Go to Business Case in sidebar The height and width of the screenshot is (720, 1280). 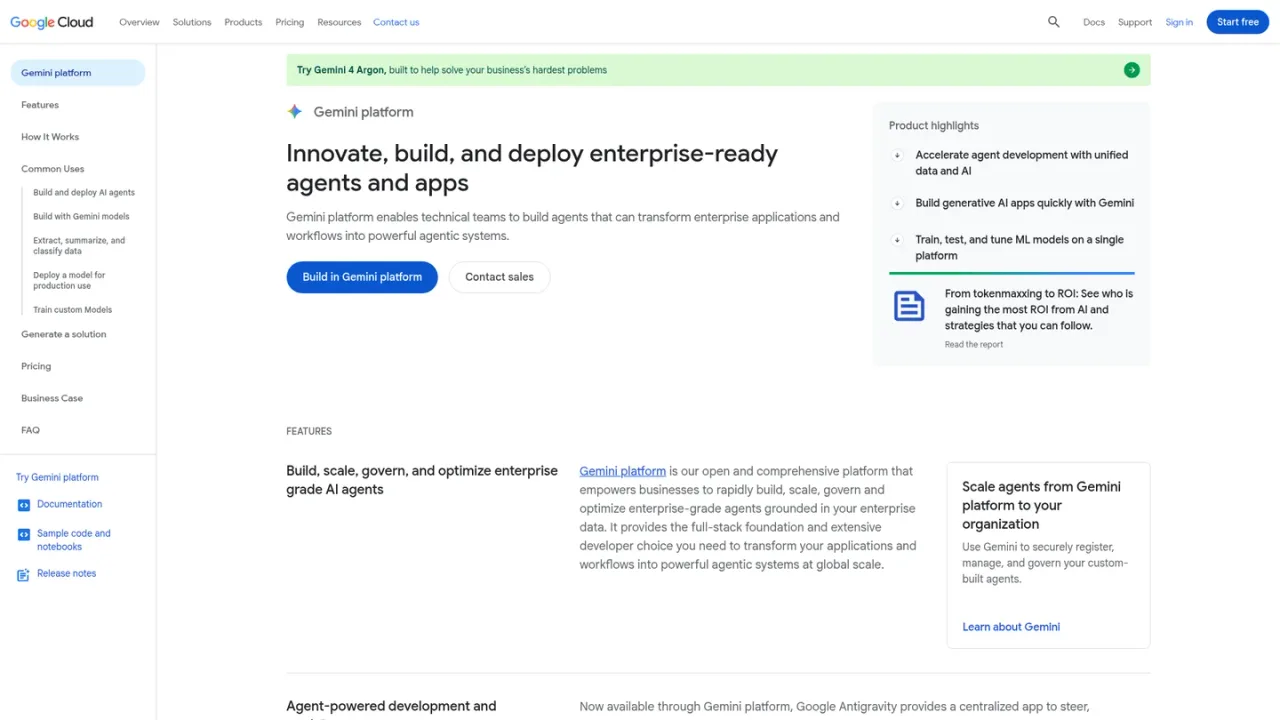pos(52,398)
